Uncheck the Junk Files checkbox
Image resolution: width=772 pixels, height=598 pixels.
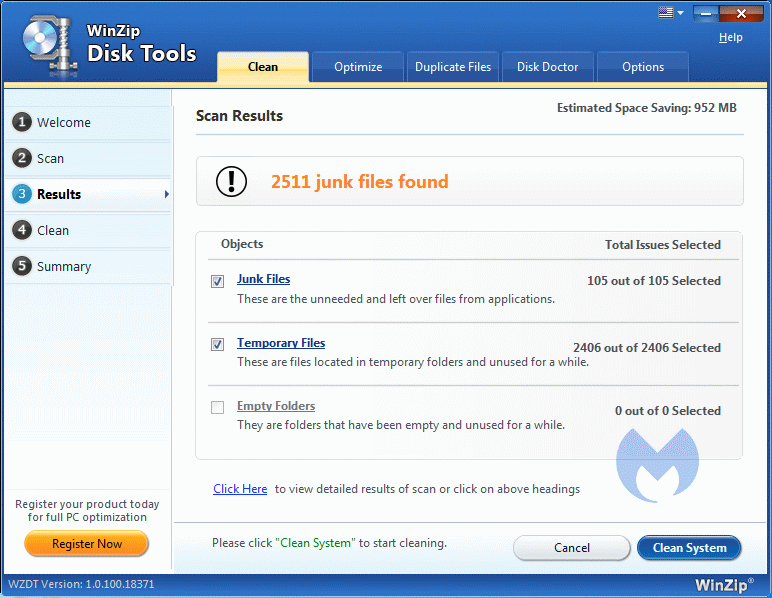pyautogui.click(x=217, y=282)
